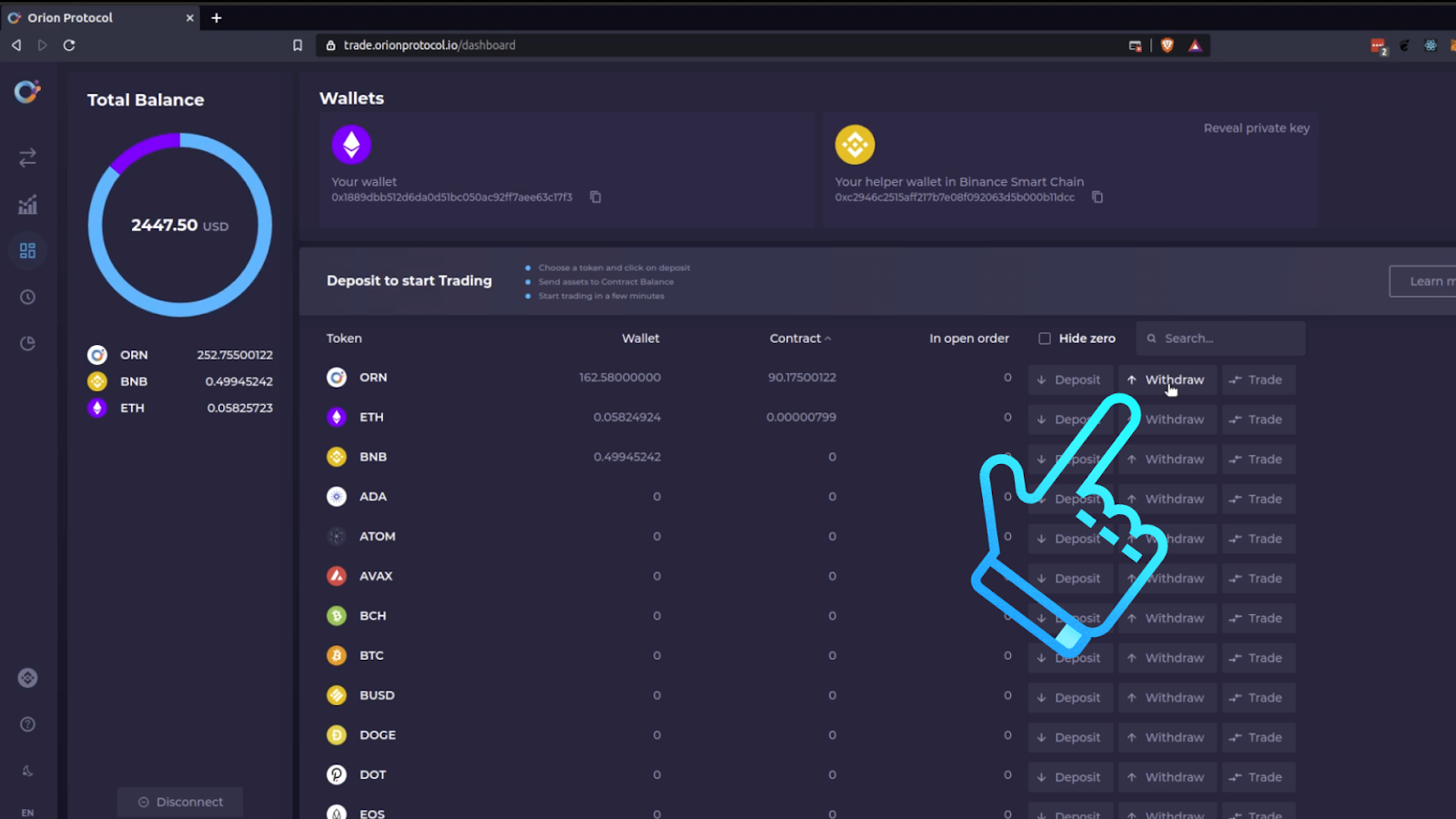Click the Disconnect button

(x=180, y=802)
